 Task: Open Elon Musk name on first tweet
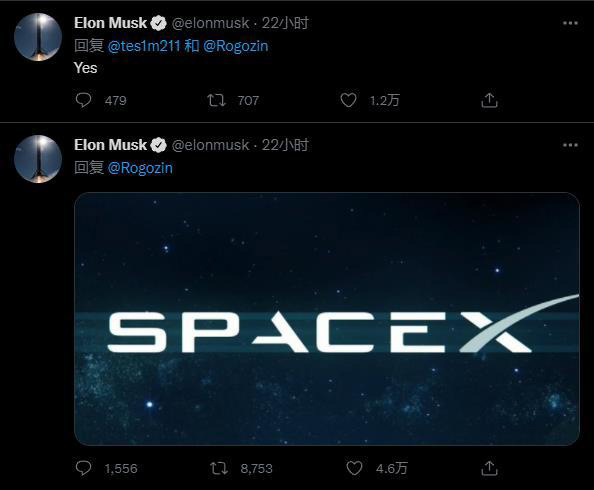click(110, 23)
